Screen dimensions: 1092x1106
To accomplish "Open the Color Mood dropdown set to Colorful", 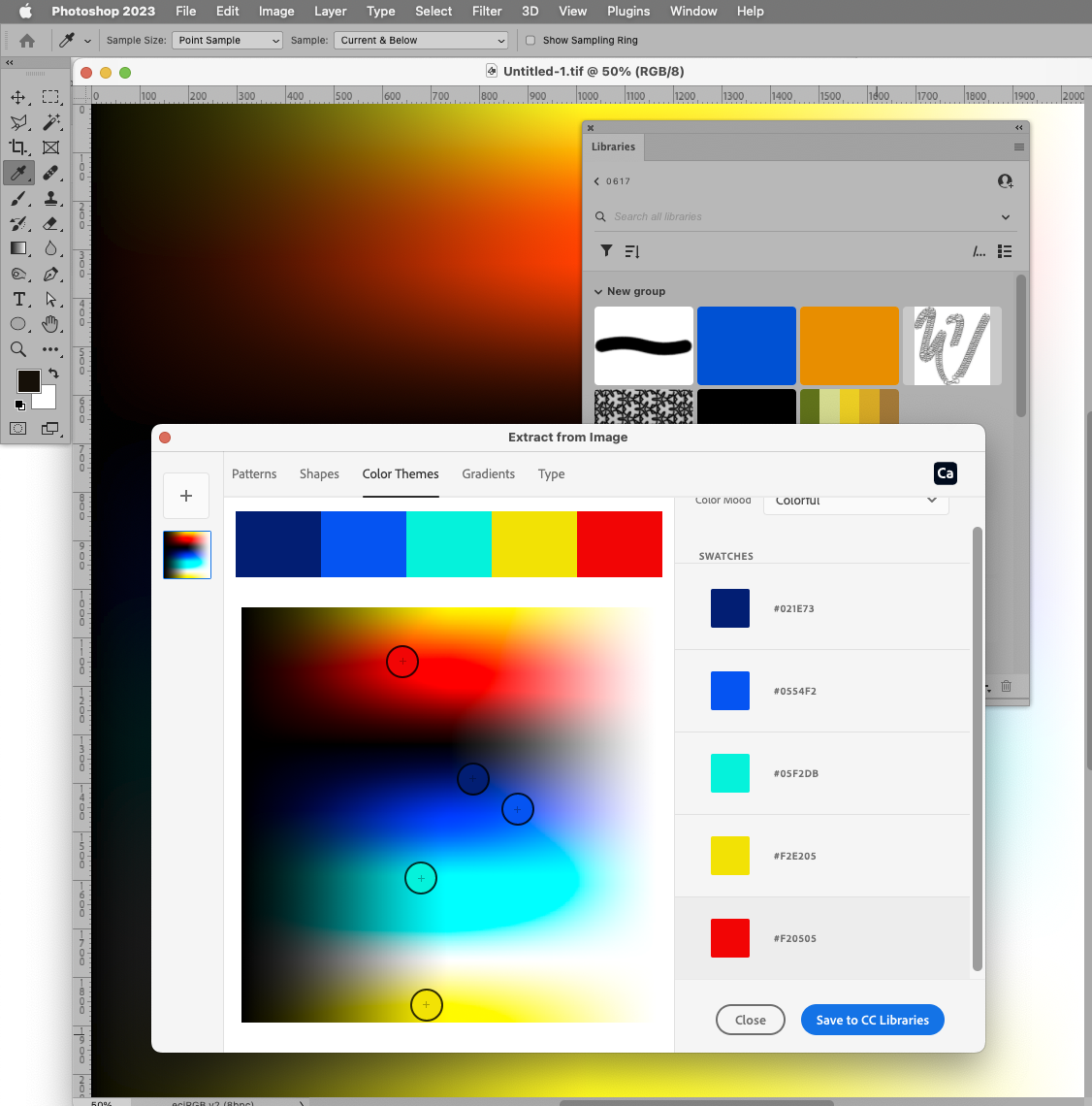I will (x=854, y=500).
